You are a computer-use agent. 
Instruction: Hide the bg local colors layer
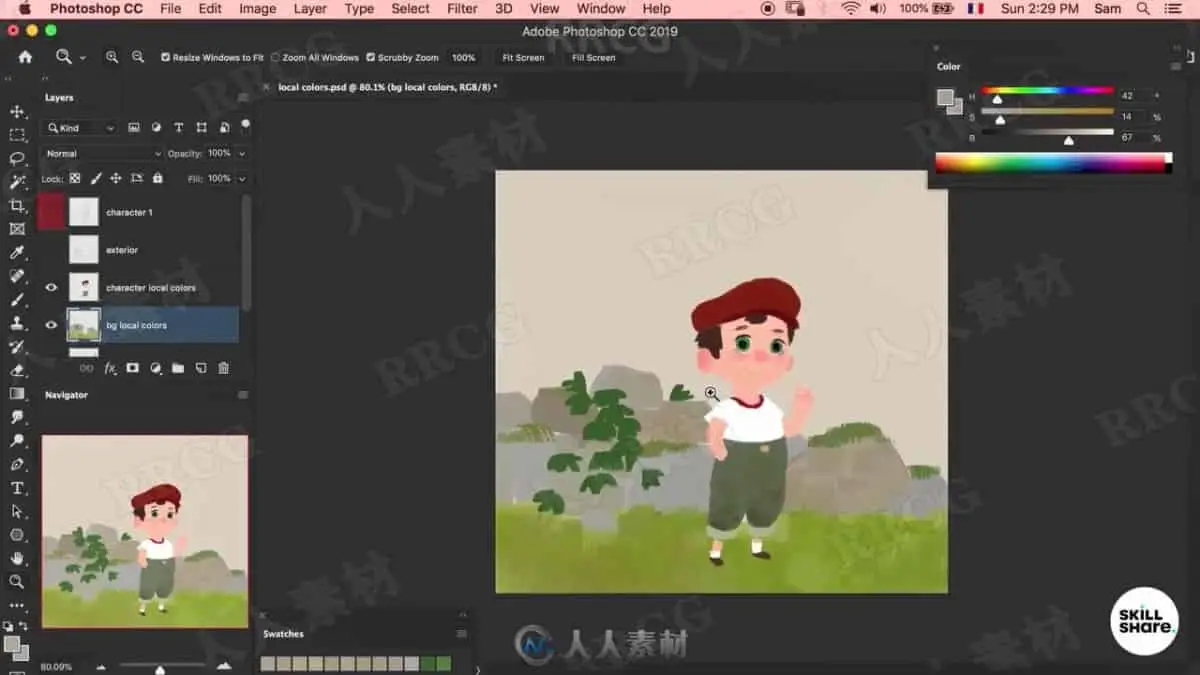coord(51,325)
